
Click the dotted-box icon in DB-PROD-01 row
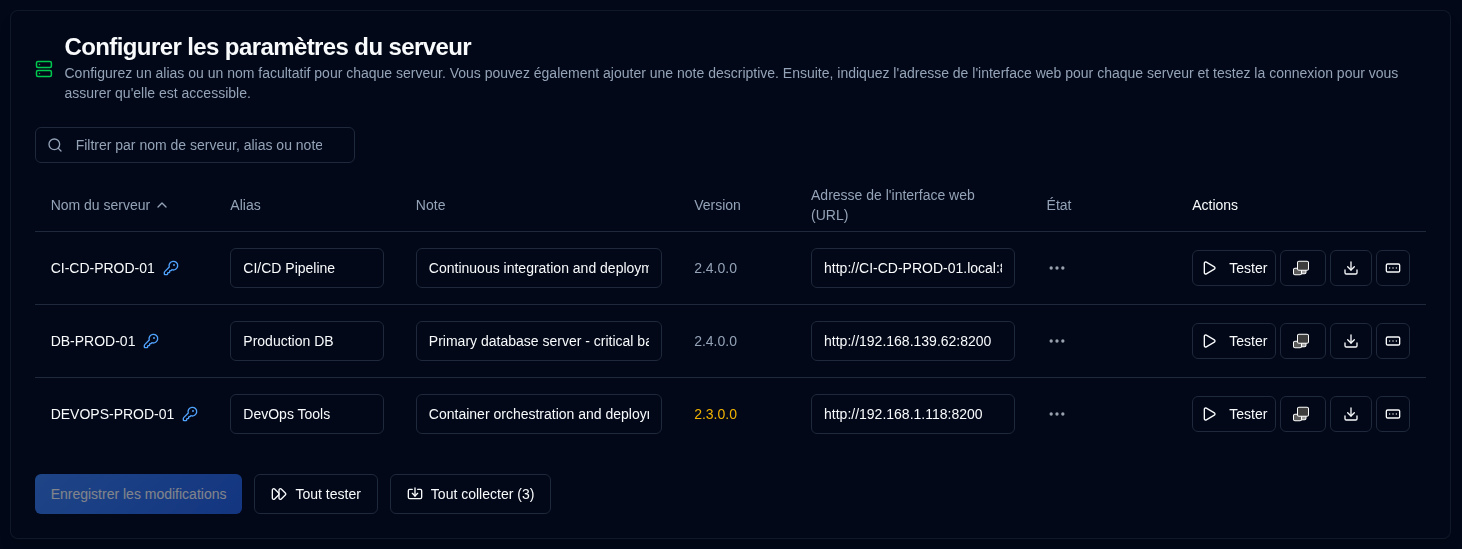[x=1393, y=341]
